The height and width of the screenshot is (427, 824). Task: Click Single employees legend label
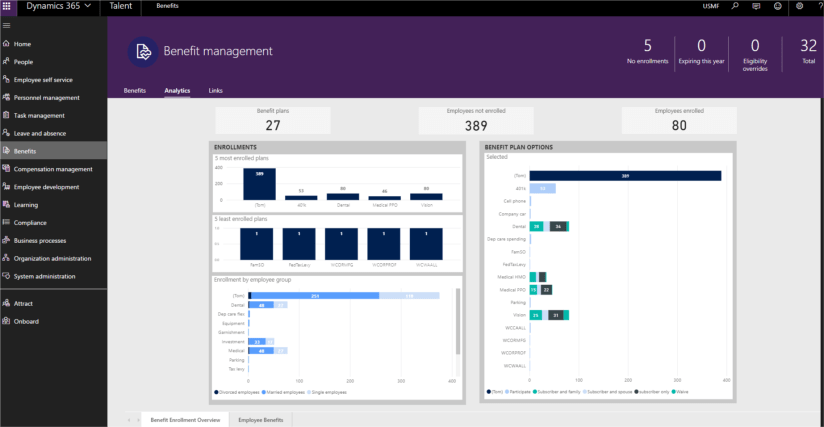coord(329,392)
